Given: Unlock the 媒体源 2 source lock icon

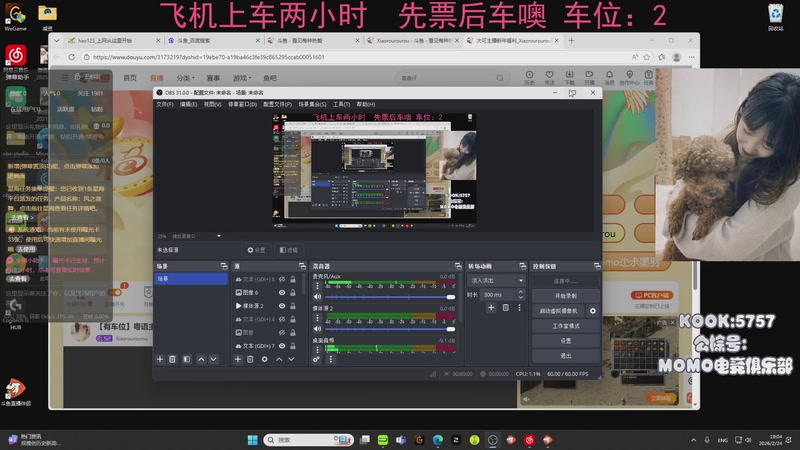Looking at the screenshot, I should click(293, 306).
